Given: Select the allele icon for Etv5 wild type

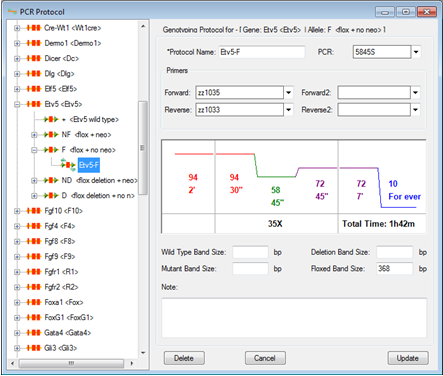Looking at the screenshot, I should tap(51, 119).
